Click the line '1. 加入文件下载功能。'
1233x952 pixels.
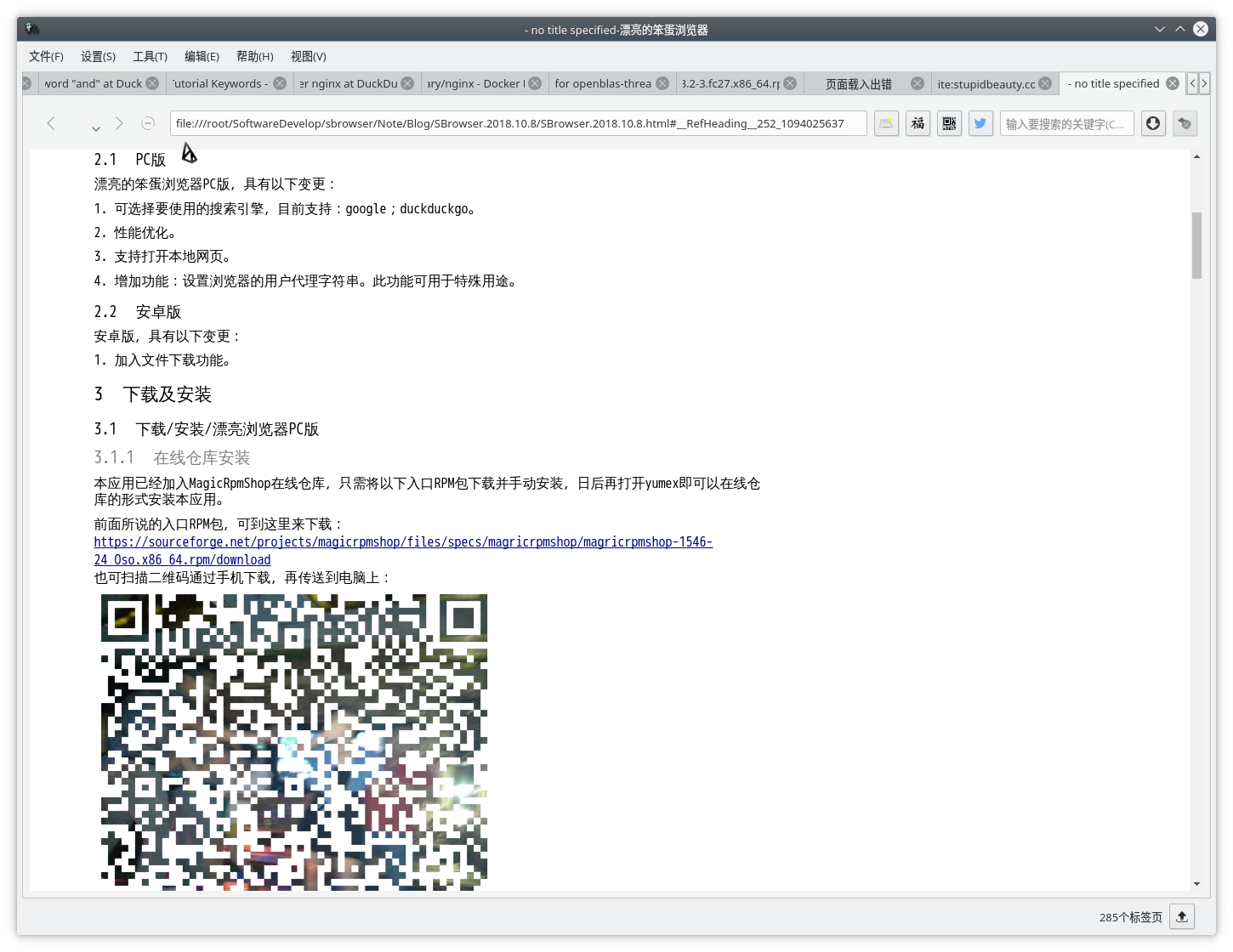162,360
